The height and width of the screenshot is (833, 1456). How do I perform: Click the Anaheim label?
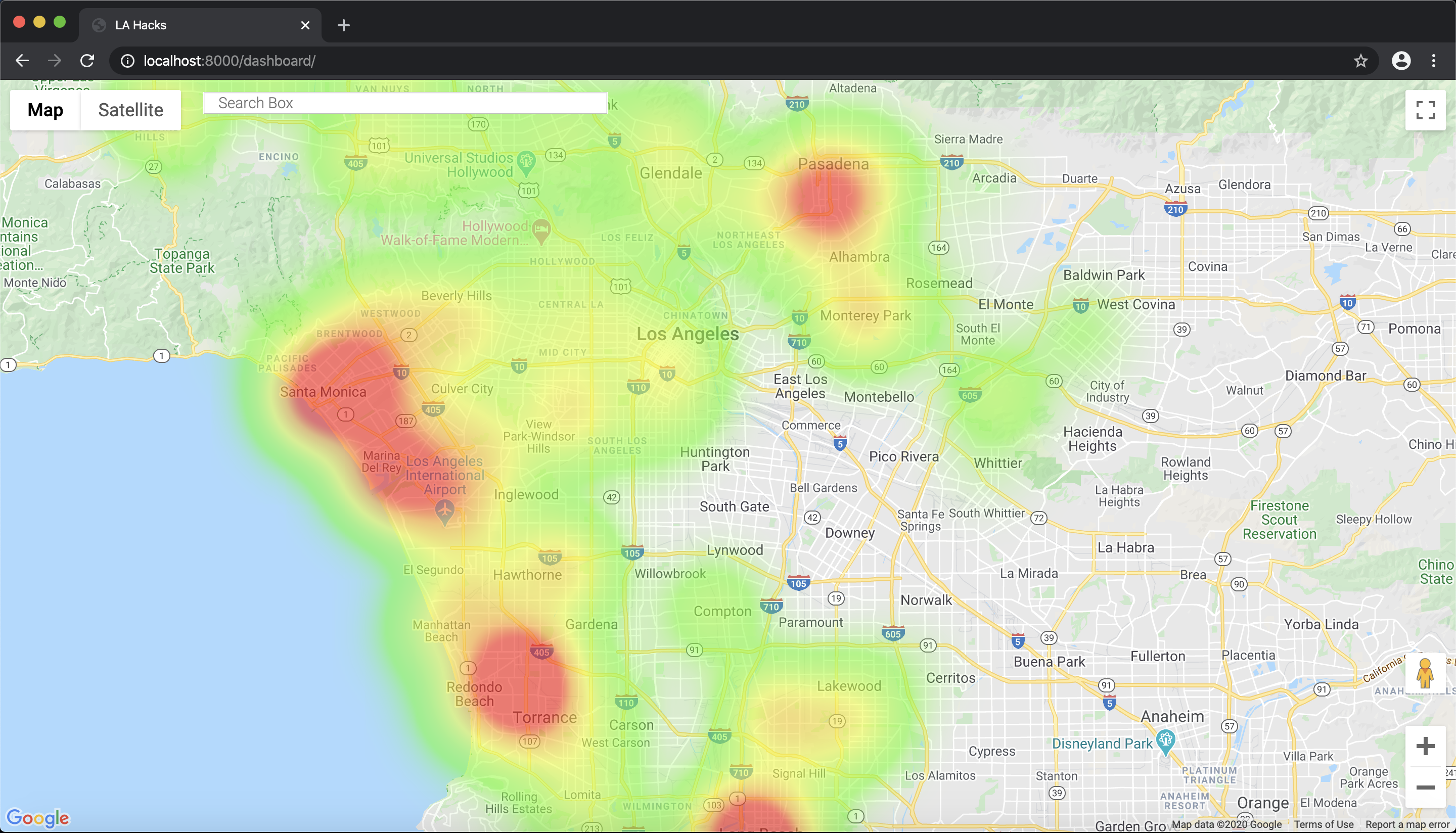(1172, 716)
